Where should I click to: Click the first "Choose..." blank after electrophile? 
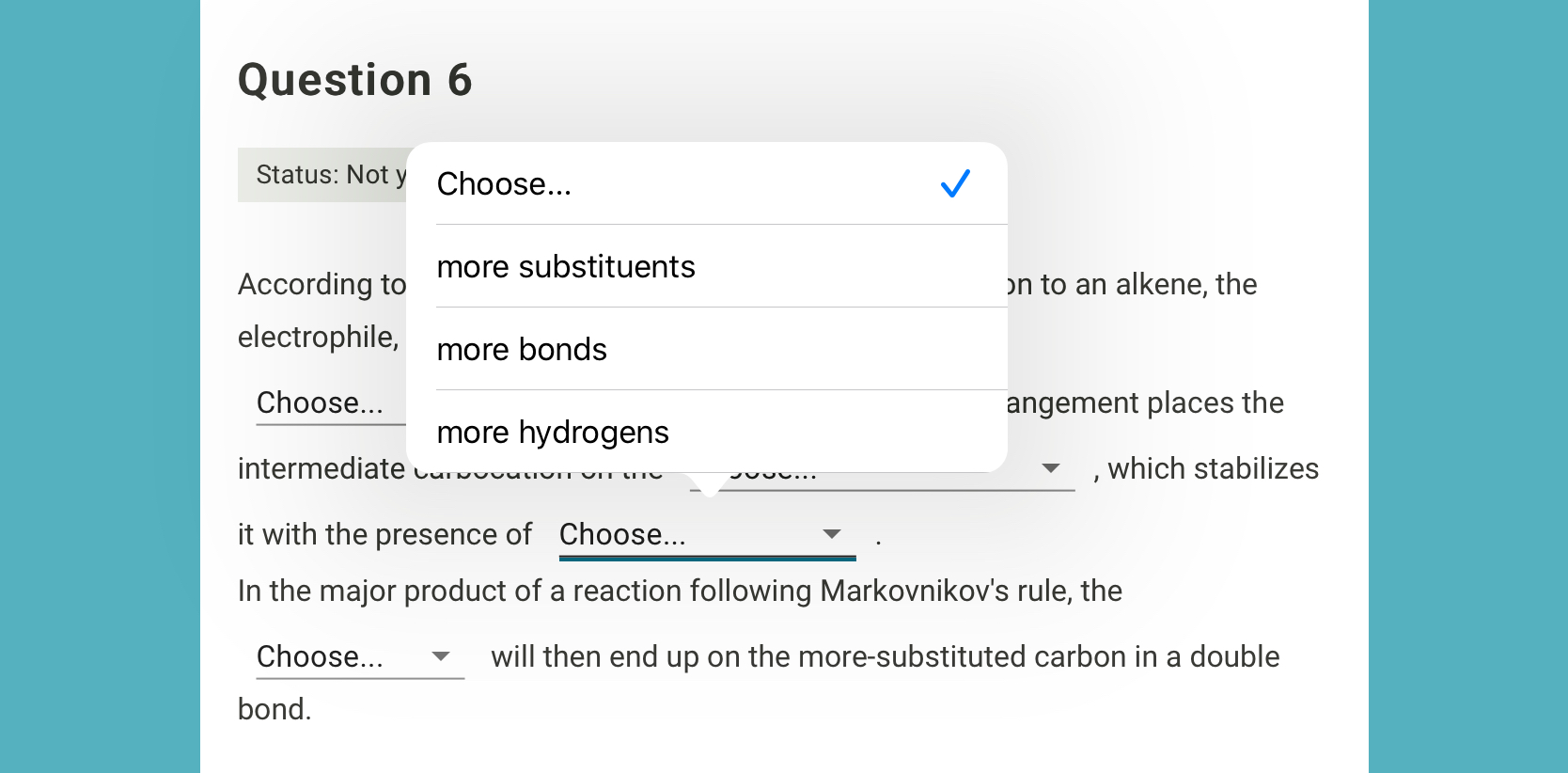pos(320,402)
